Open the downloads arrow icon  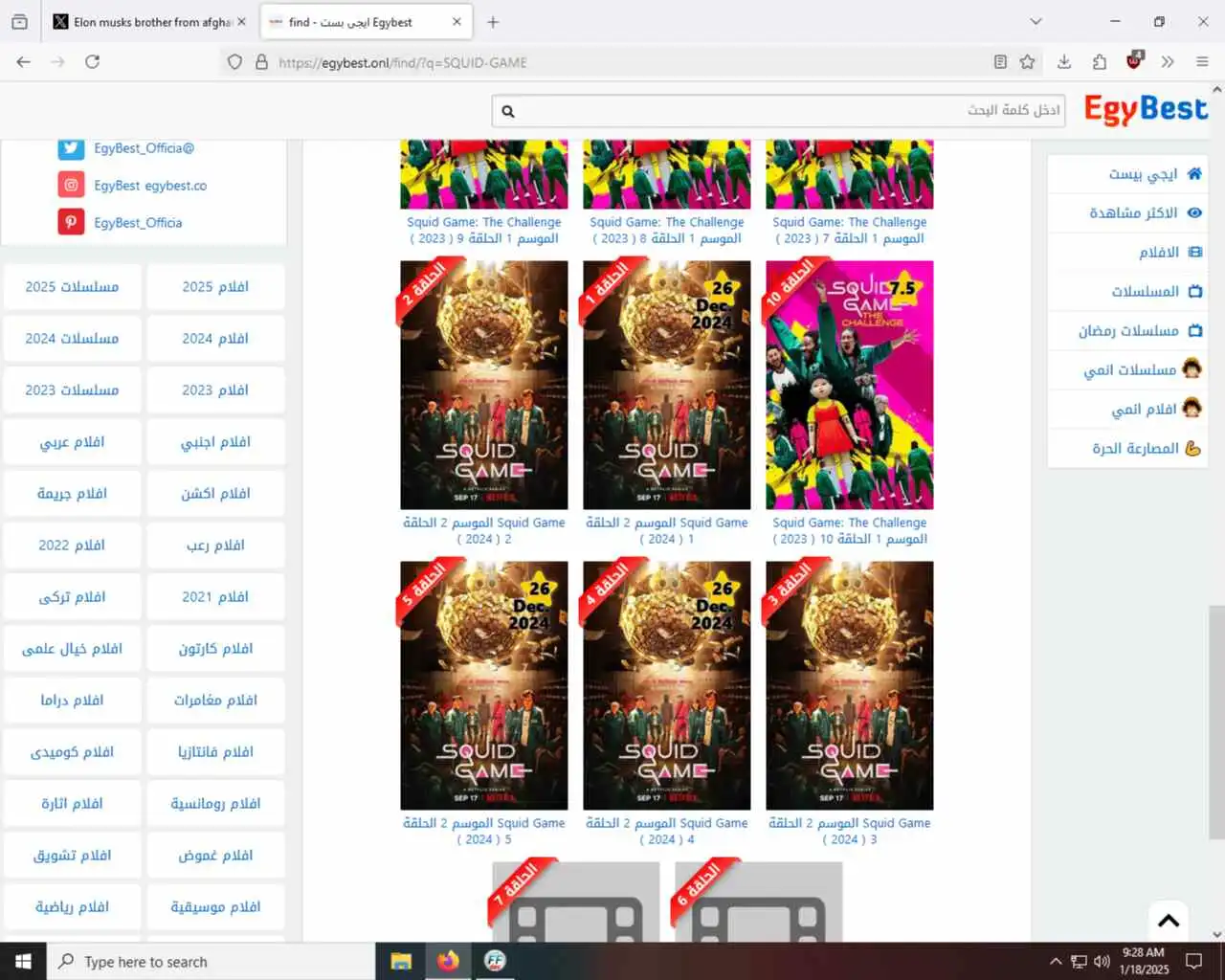click(x=1064, y=62)
